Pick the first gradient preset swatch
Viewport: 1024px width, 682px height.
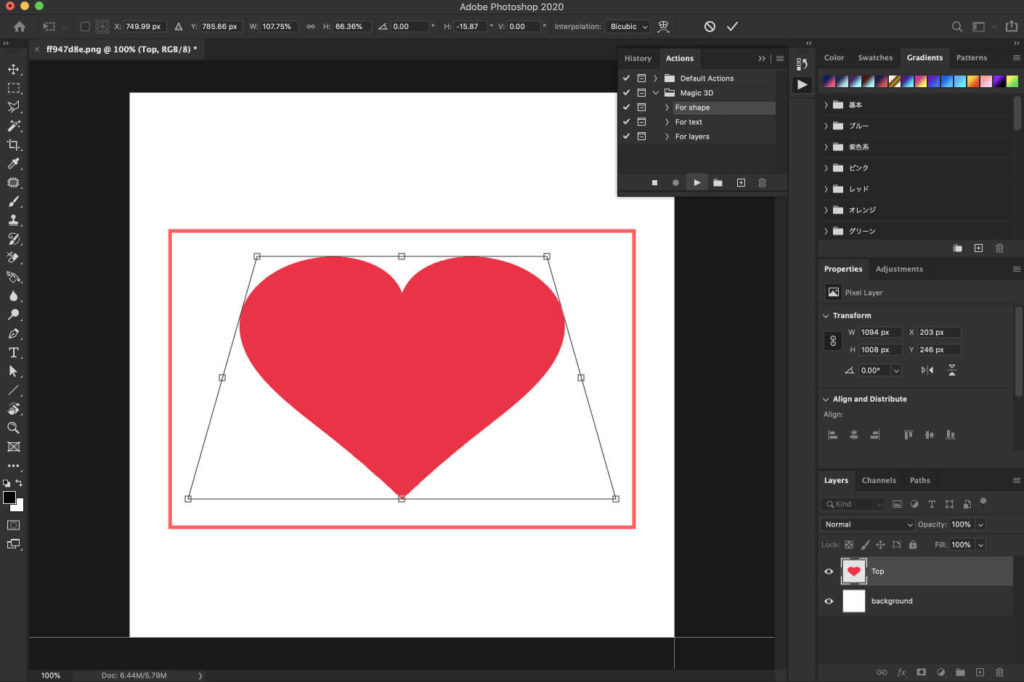pos(829,81)
